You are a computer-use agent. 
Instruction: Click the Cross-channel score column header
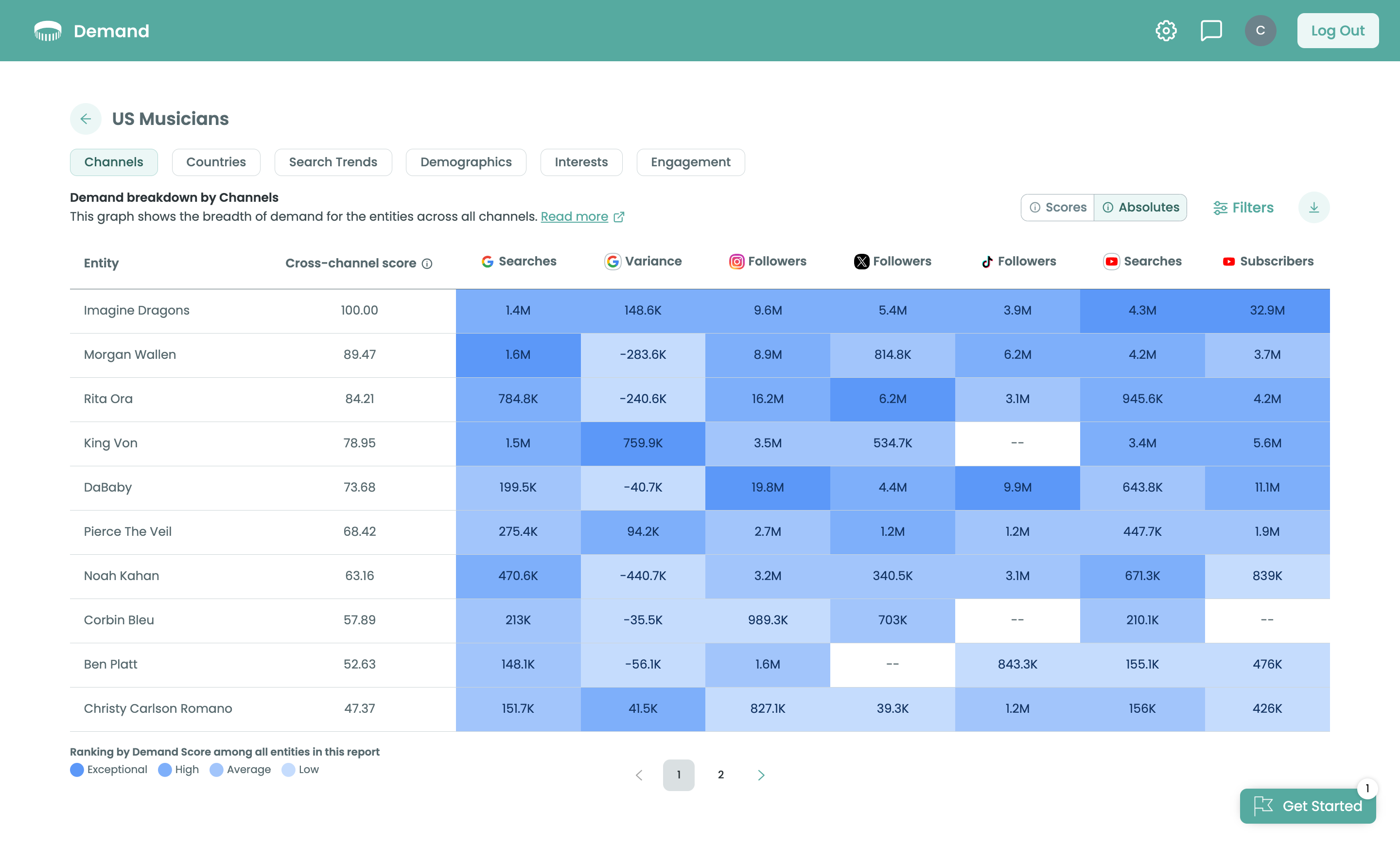coord(350,263)
